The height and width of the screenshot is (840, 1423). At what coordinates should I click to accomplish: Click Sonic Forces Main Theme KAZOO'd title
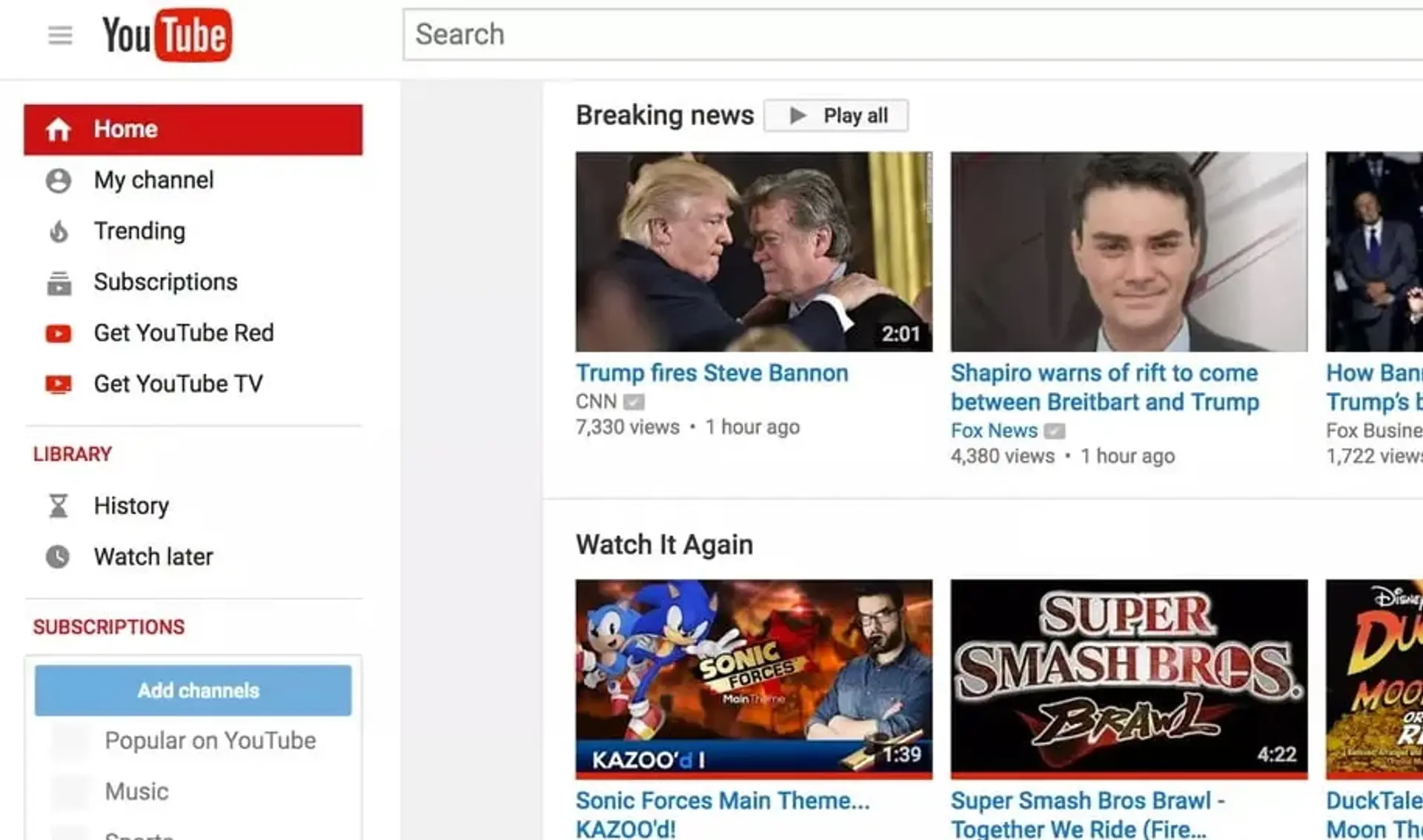(x=723, y=814)
